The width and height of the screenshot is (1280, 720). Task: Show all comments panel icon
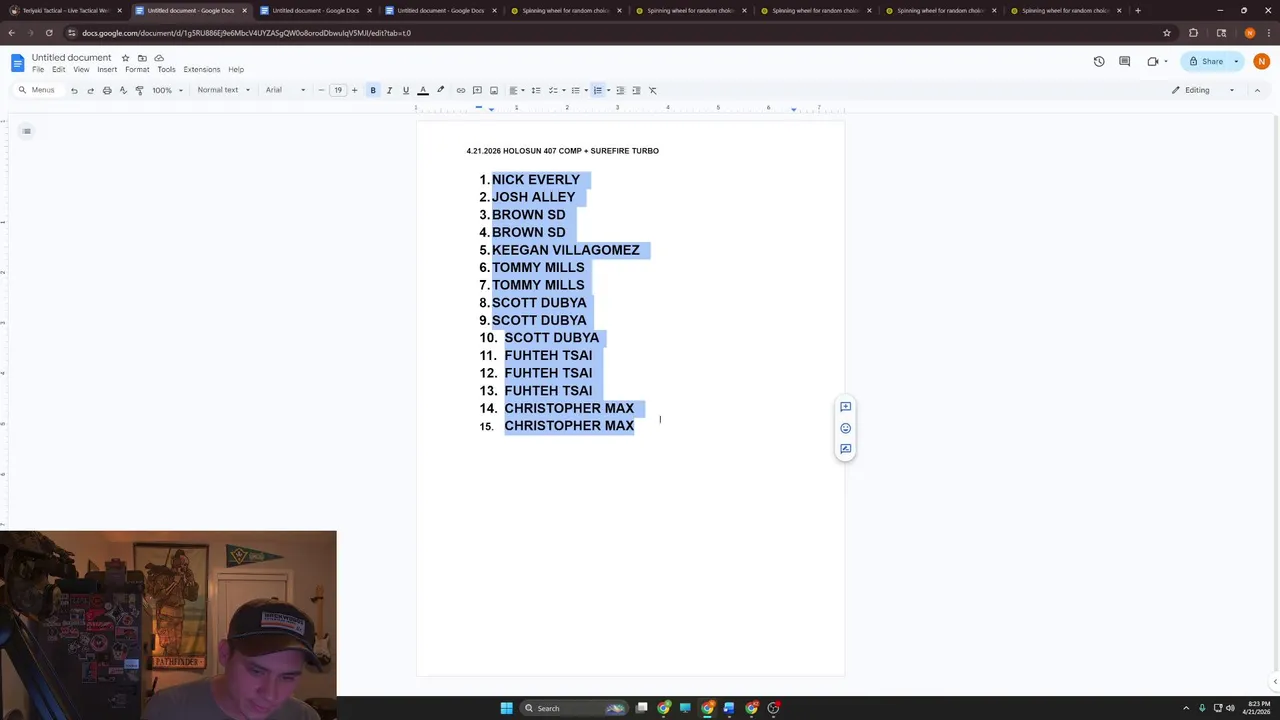1125,61
